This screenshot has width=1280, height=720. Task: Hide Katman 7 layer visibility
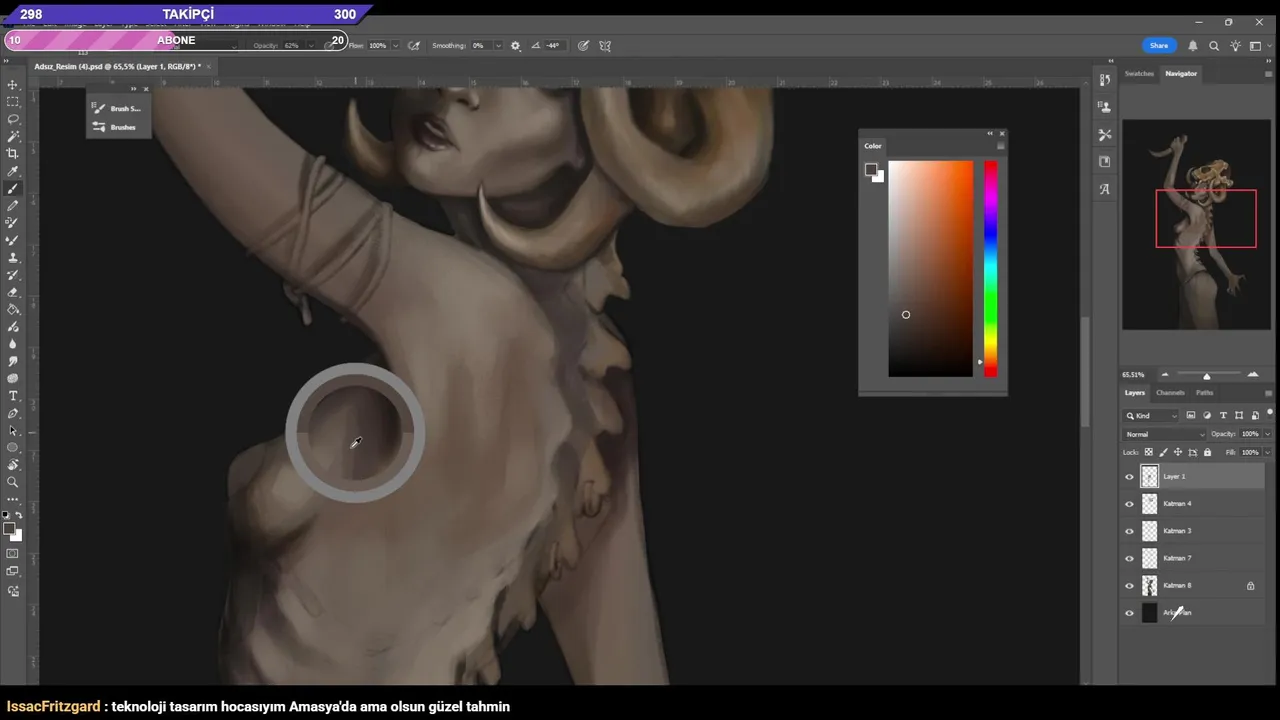coord(1130,558)
